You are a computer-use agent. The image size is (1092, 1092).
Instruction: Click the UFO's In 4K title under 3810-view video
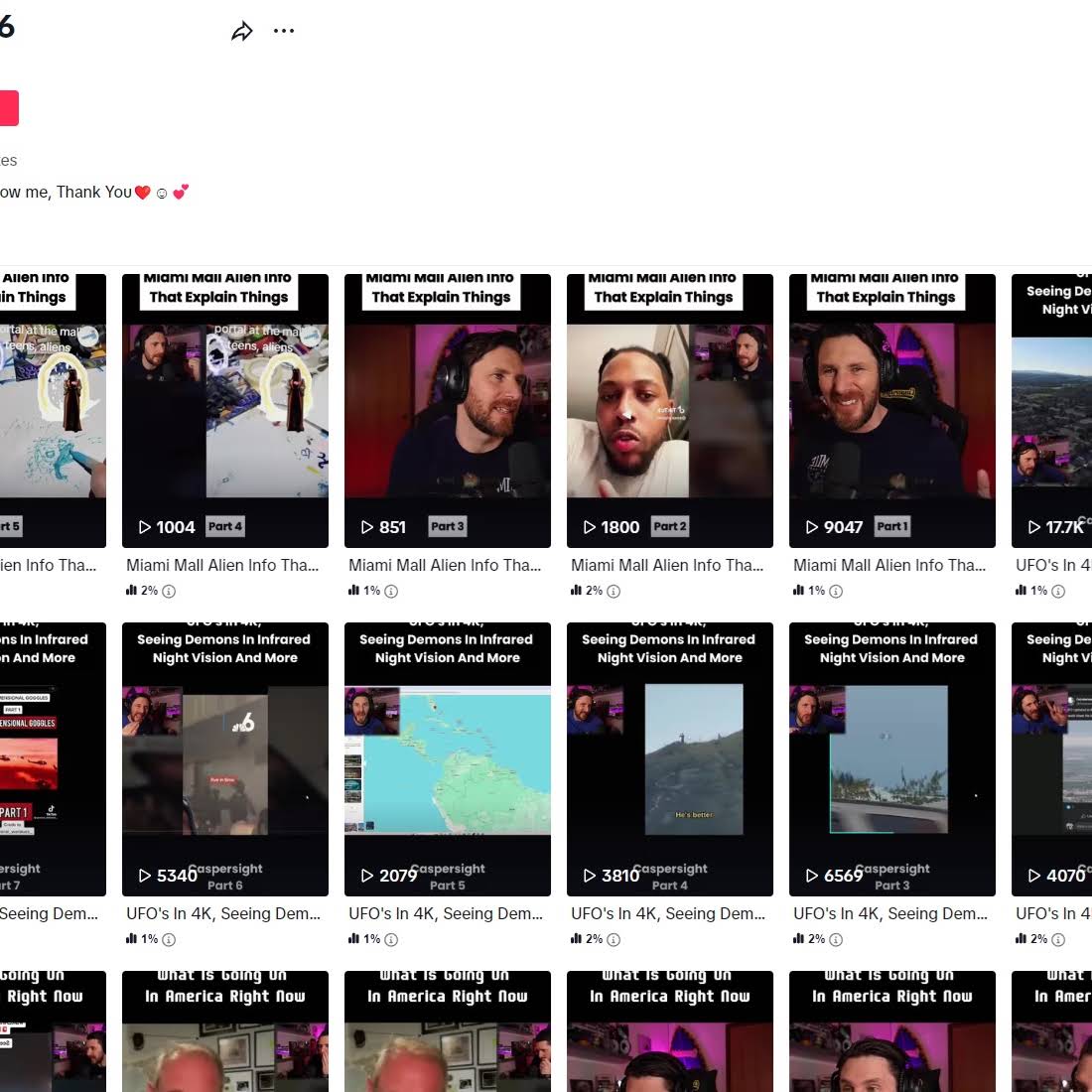click(x=668, y=913)
